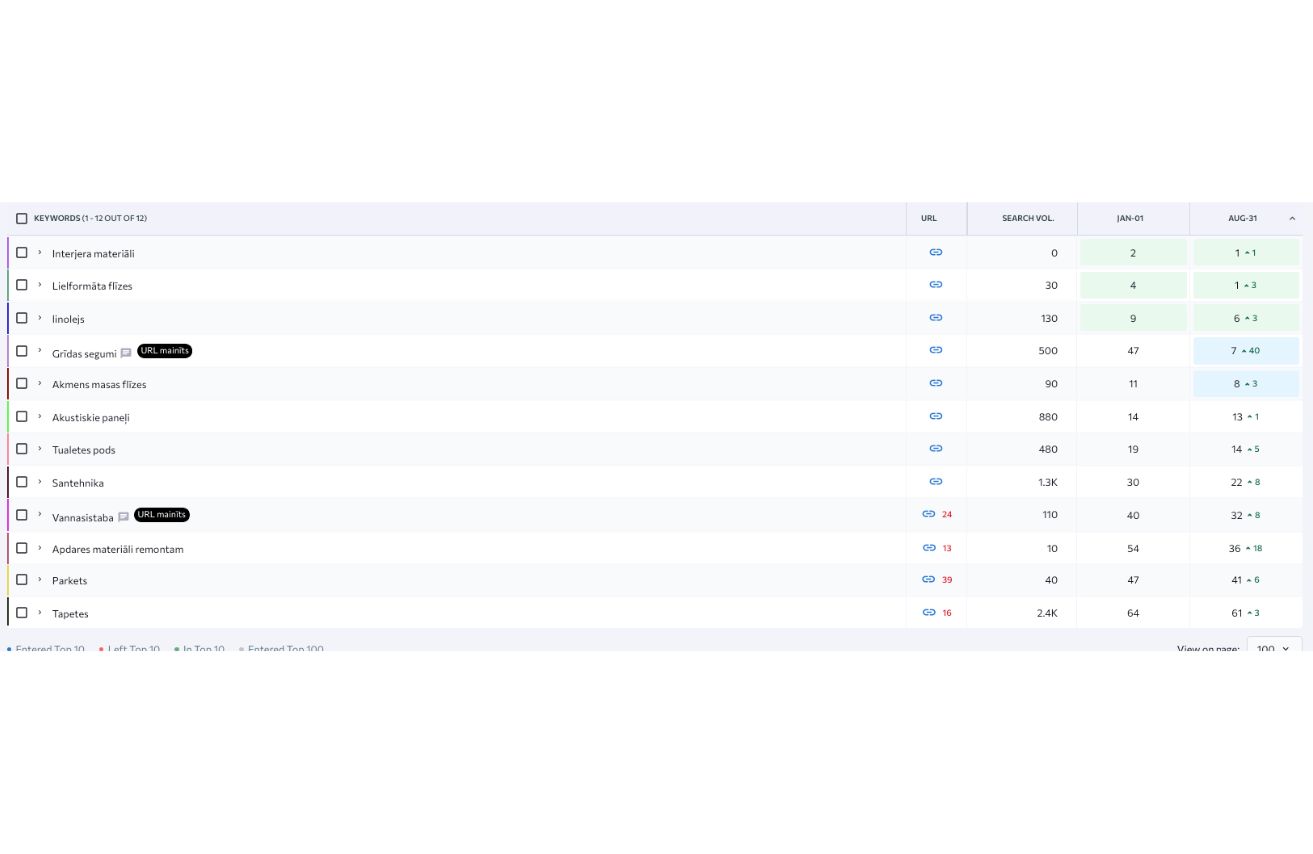1313x854 pixels.
Task: Click the URL link icon for linolejs
Action: (x=935, y=318)
